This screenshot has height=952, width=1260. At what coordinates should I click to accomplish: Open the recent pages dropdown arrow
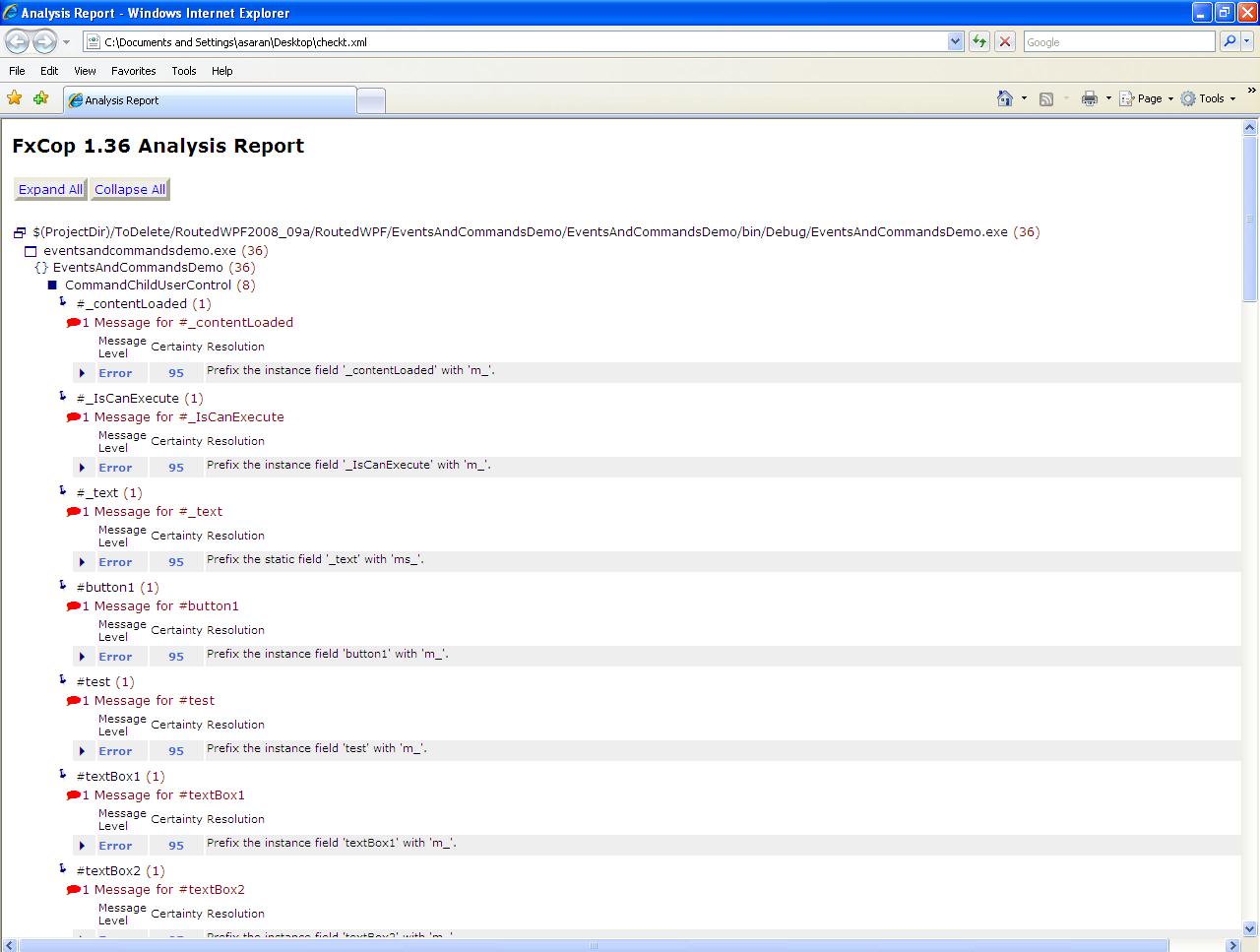pos(67,42)
